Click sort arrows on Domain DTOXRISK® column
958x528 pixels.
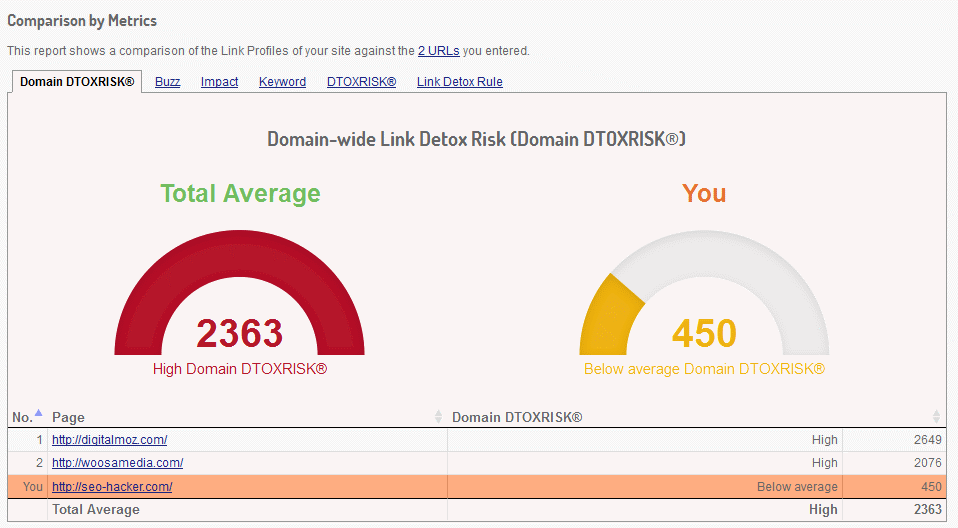(936, 417)
